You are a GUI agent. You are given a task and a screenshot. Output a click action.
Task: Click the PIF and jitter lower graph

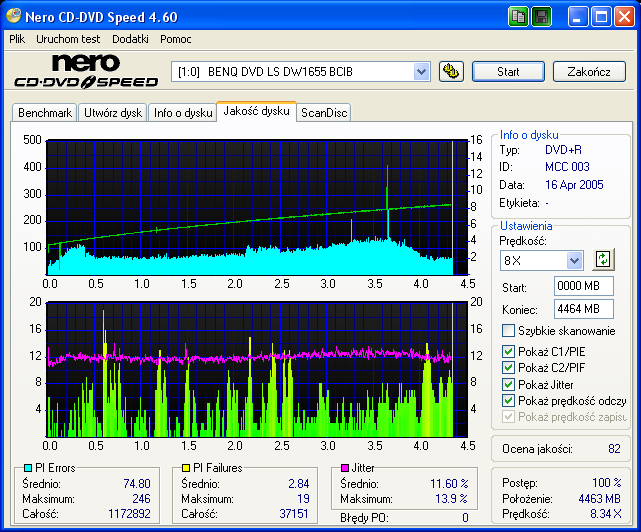coord(257,370)
